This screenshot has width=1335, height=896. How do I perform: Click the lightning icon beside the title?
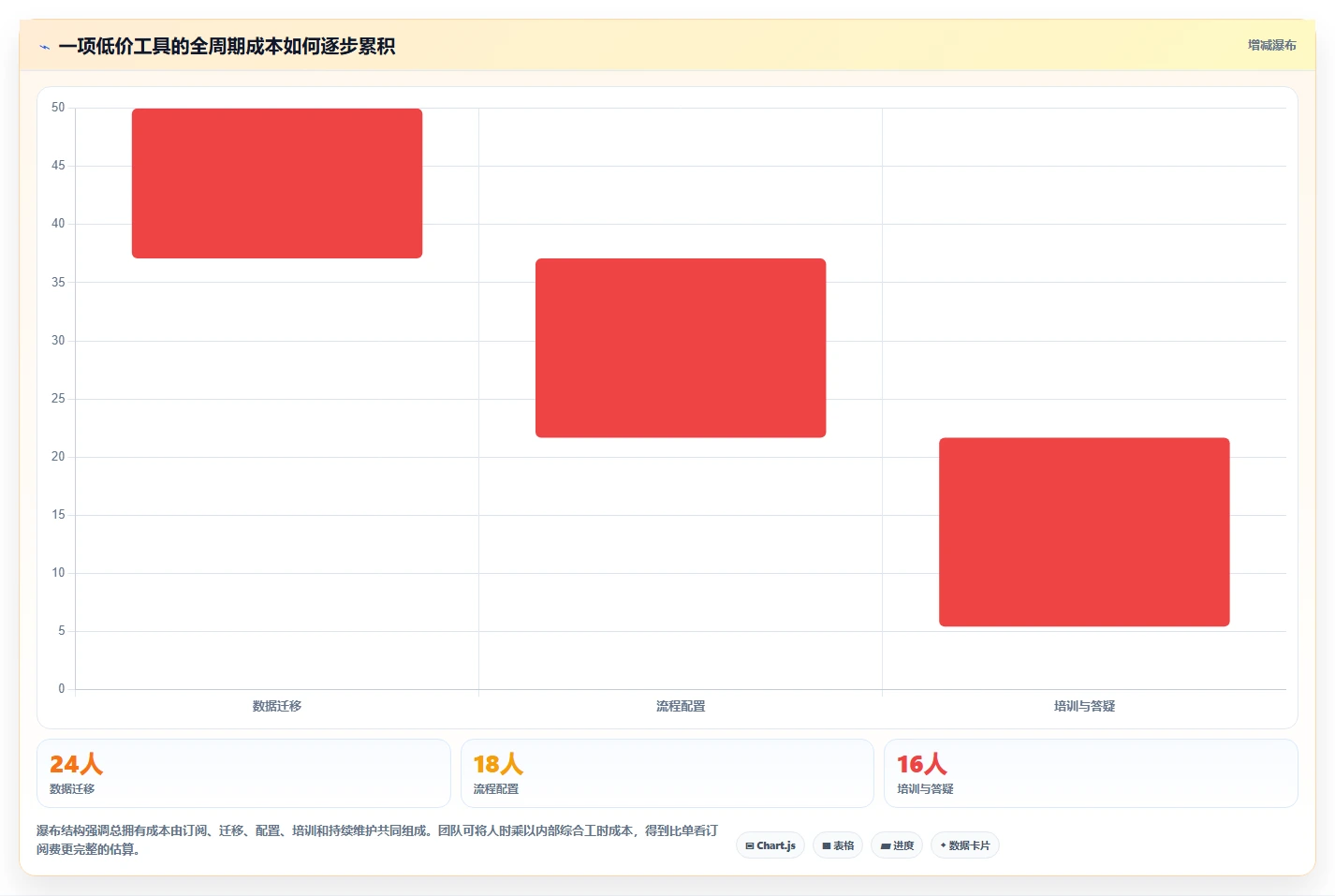[44, 47]
